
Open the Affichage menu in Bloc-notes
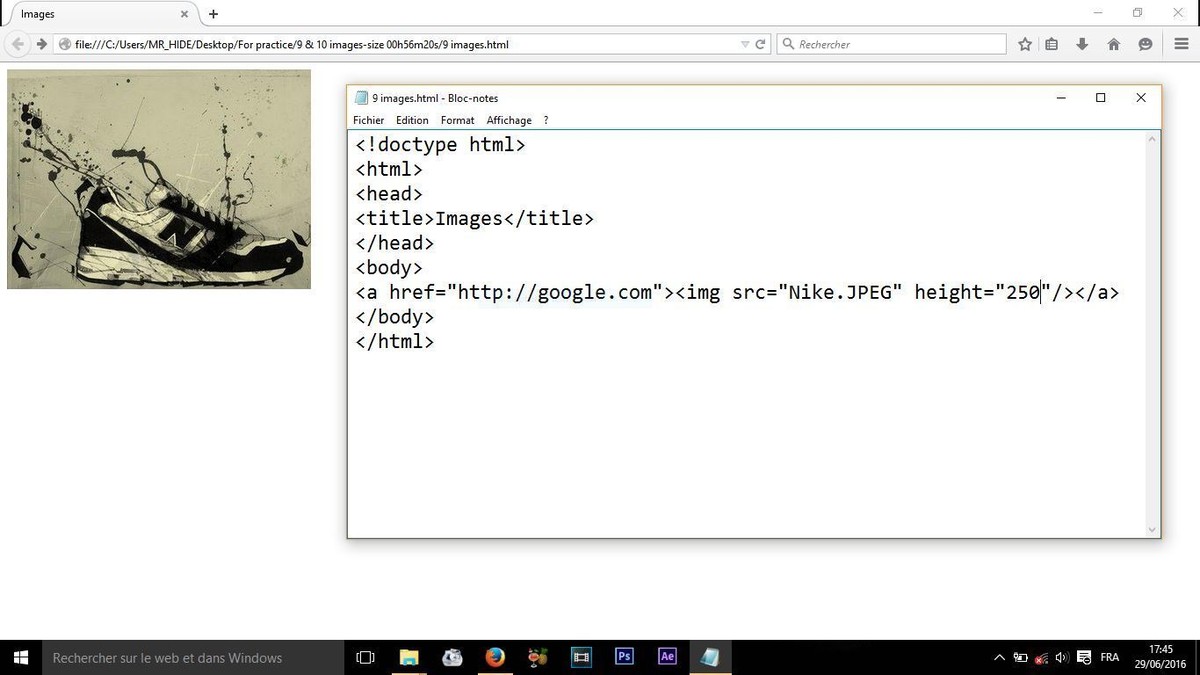[509, 120]
